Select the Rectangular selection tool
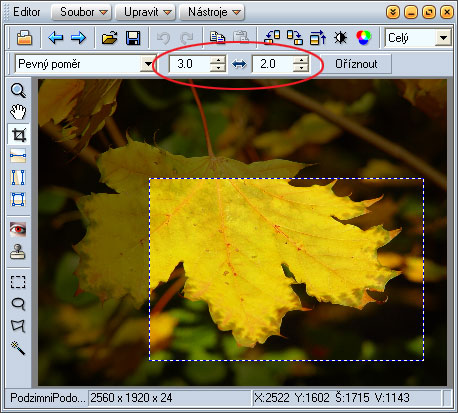458x413 pixels. pos(18,282)
